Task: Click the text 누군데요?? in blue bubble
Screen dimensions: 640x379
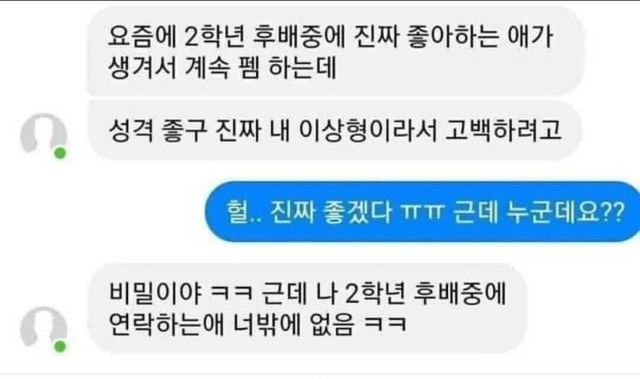Action: [x=565, y=212]
